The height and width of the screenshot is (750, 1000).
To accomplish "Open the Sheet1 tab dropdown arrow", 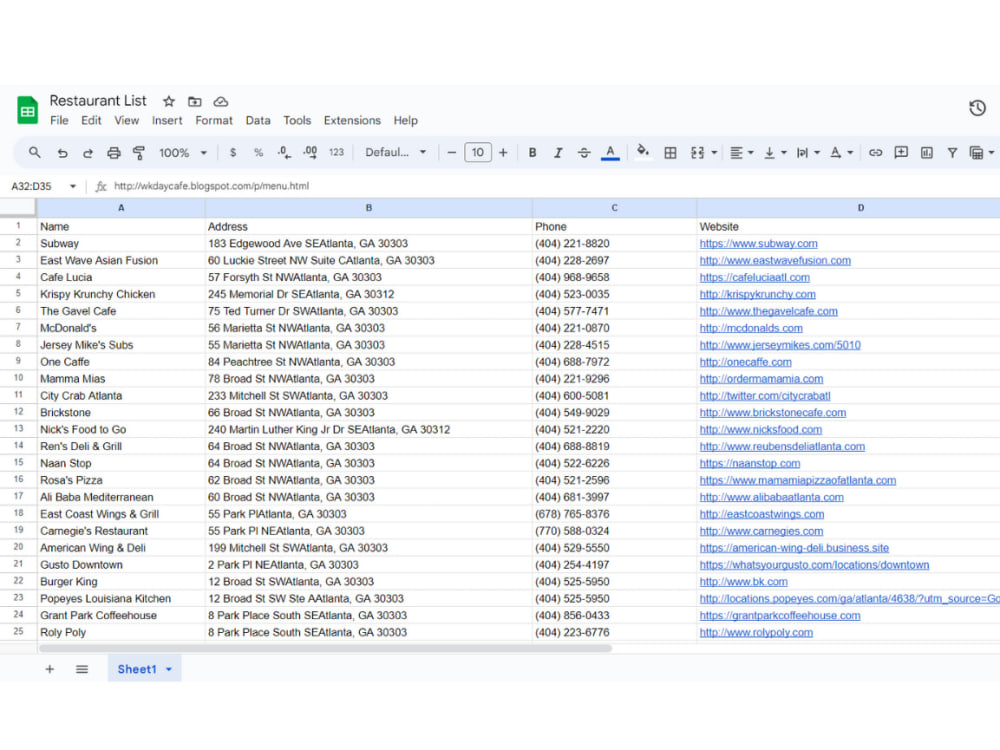I will coord(169,670).
